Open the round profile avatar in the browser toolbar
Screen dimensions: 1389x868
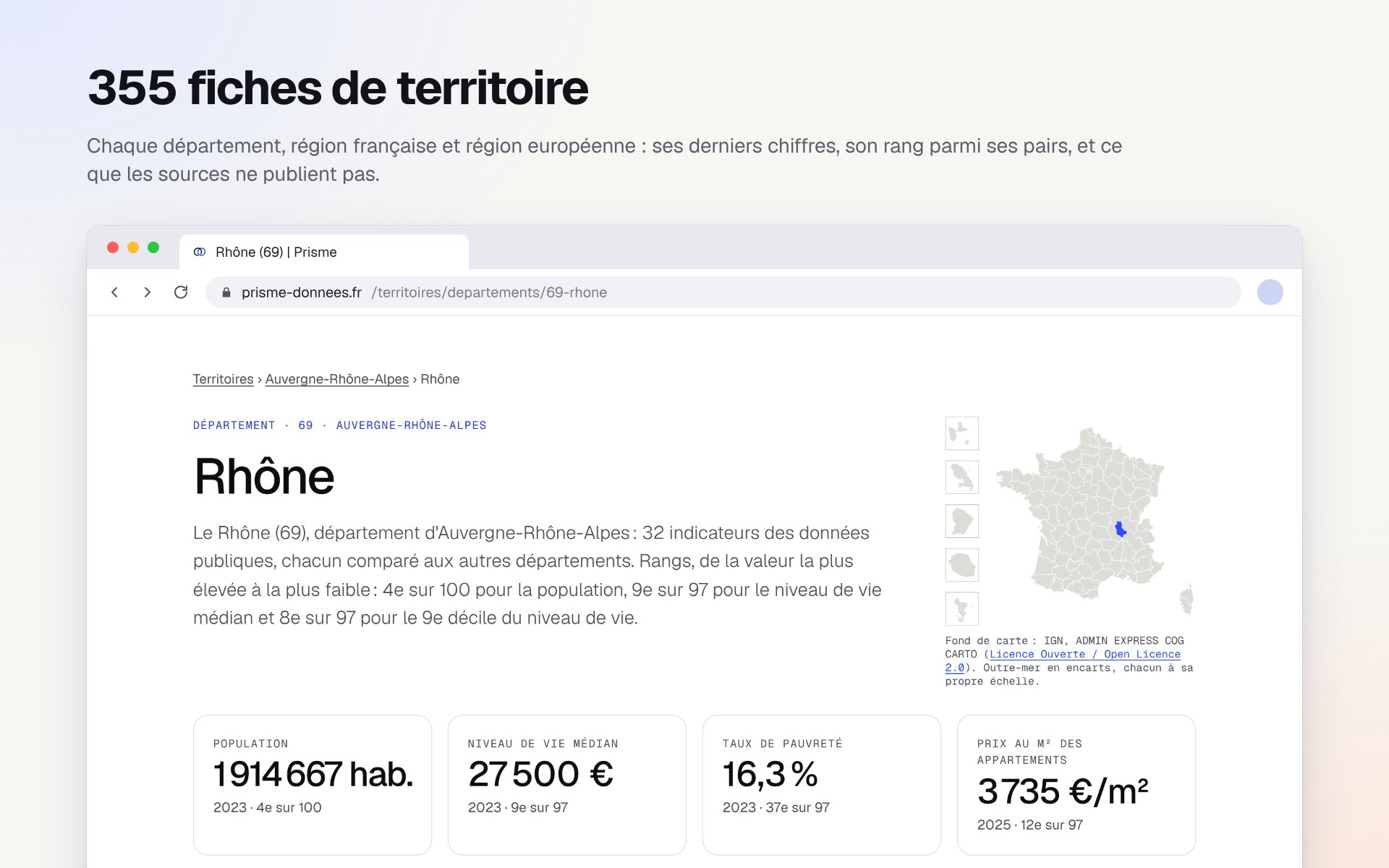coord(1270,292)
